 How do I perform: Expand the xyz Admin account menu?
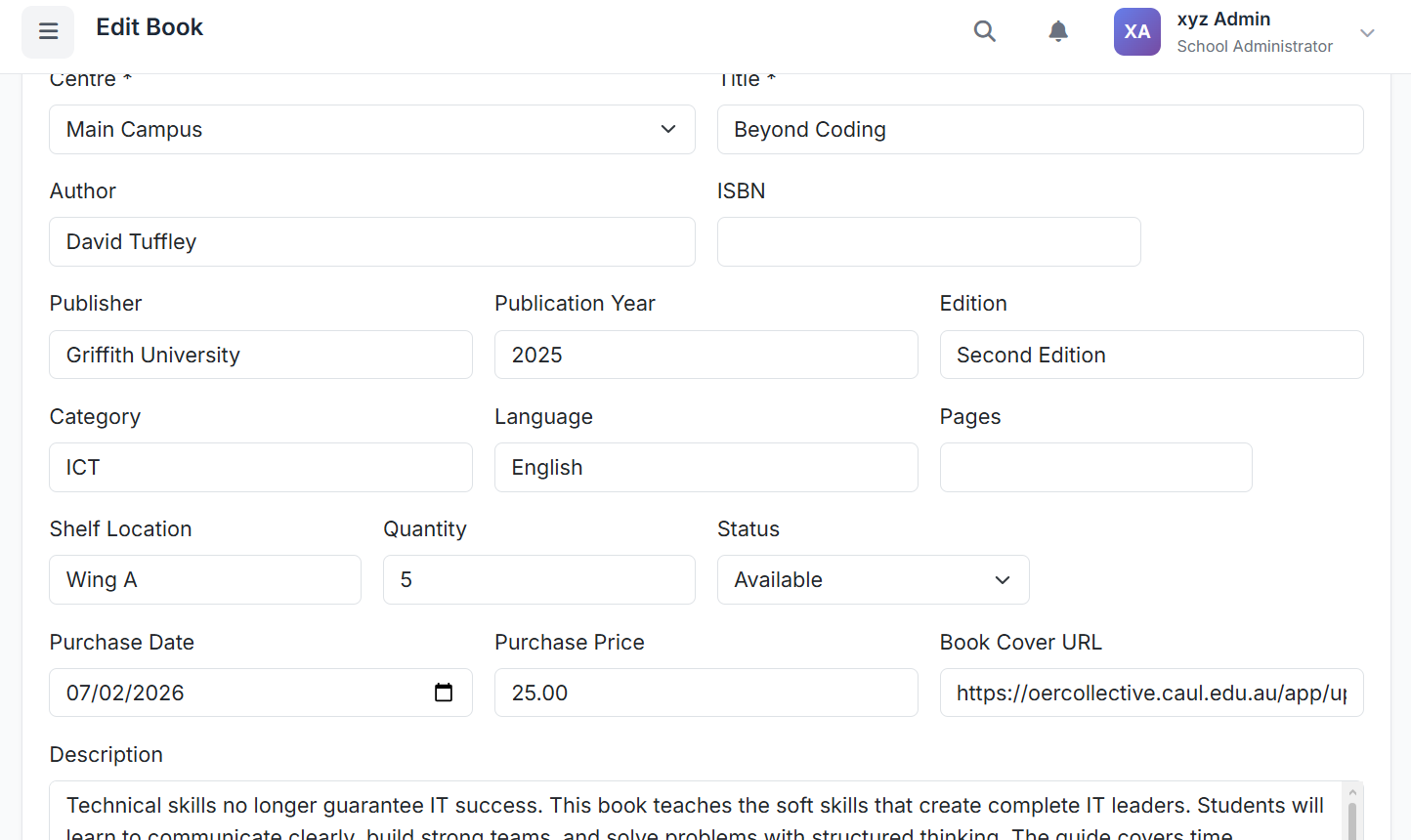tap(1366, 33)
